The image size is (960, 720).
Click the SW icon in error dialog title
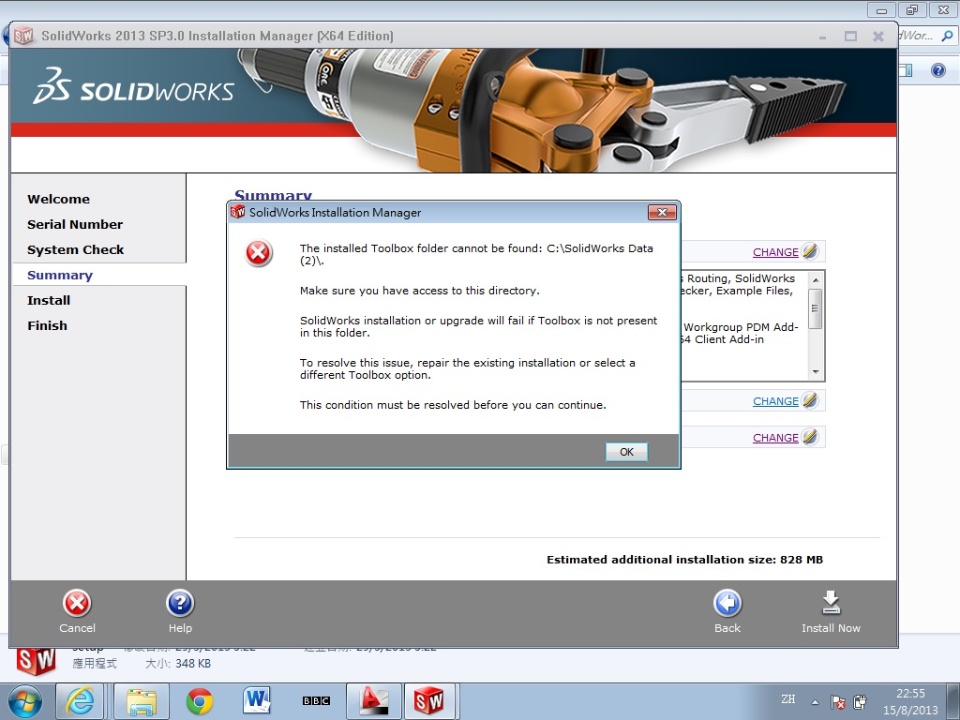(238, 212)
